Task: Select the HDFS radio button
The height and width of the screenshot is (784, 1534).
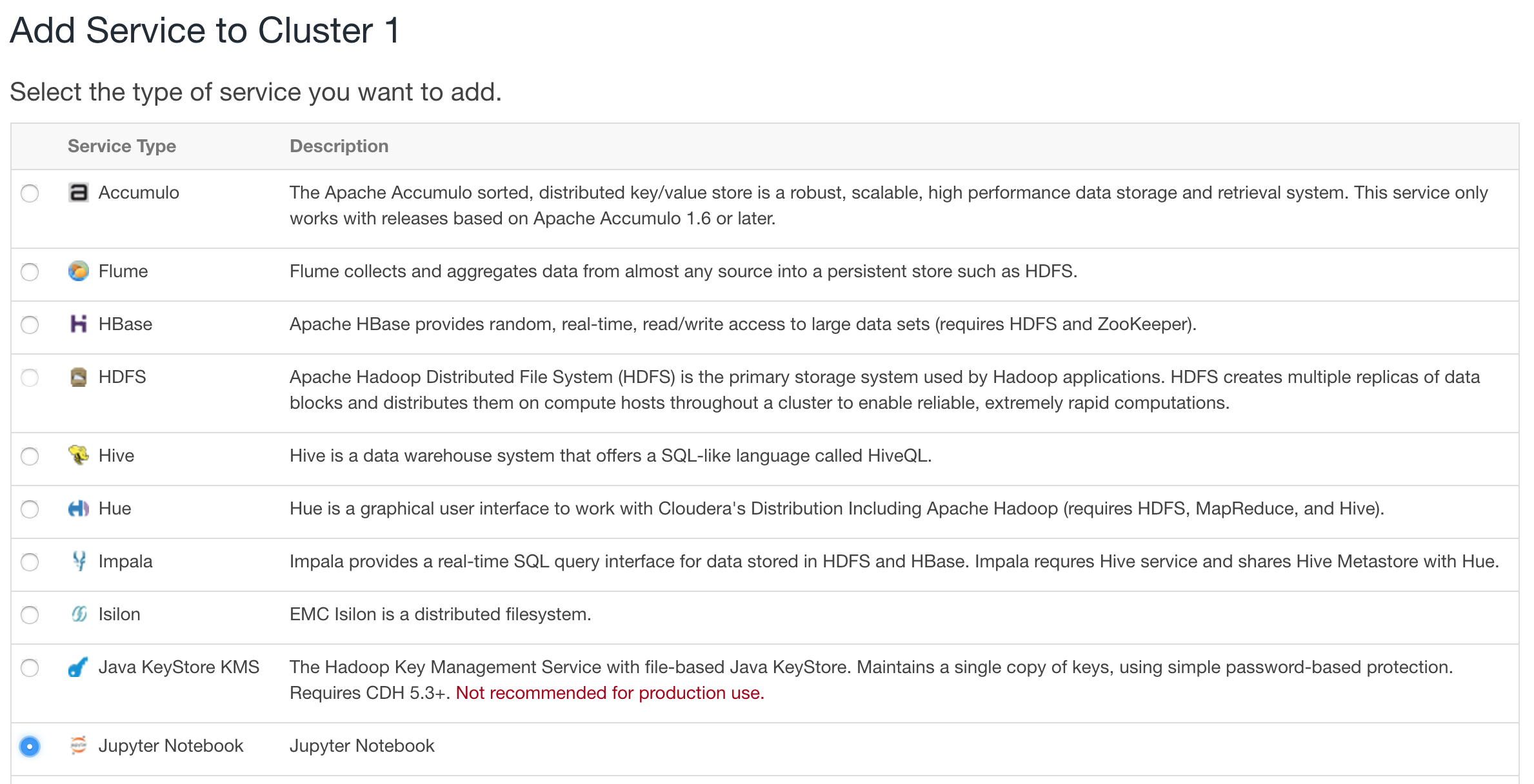Action: pyautogui.click(x=29, y=377)
